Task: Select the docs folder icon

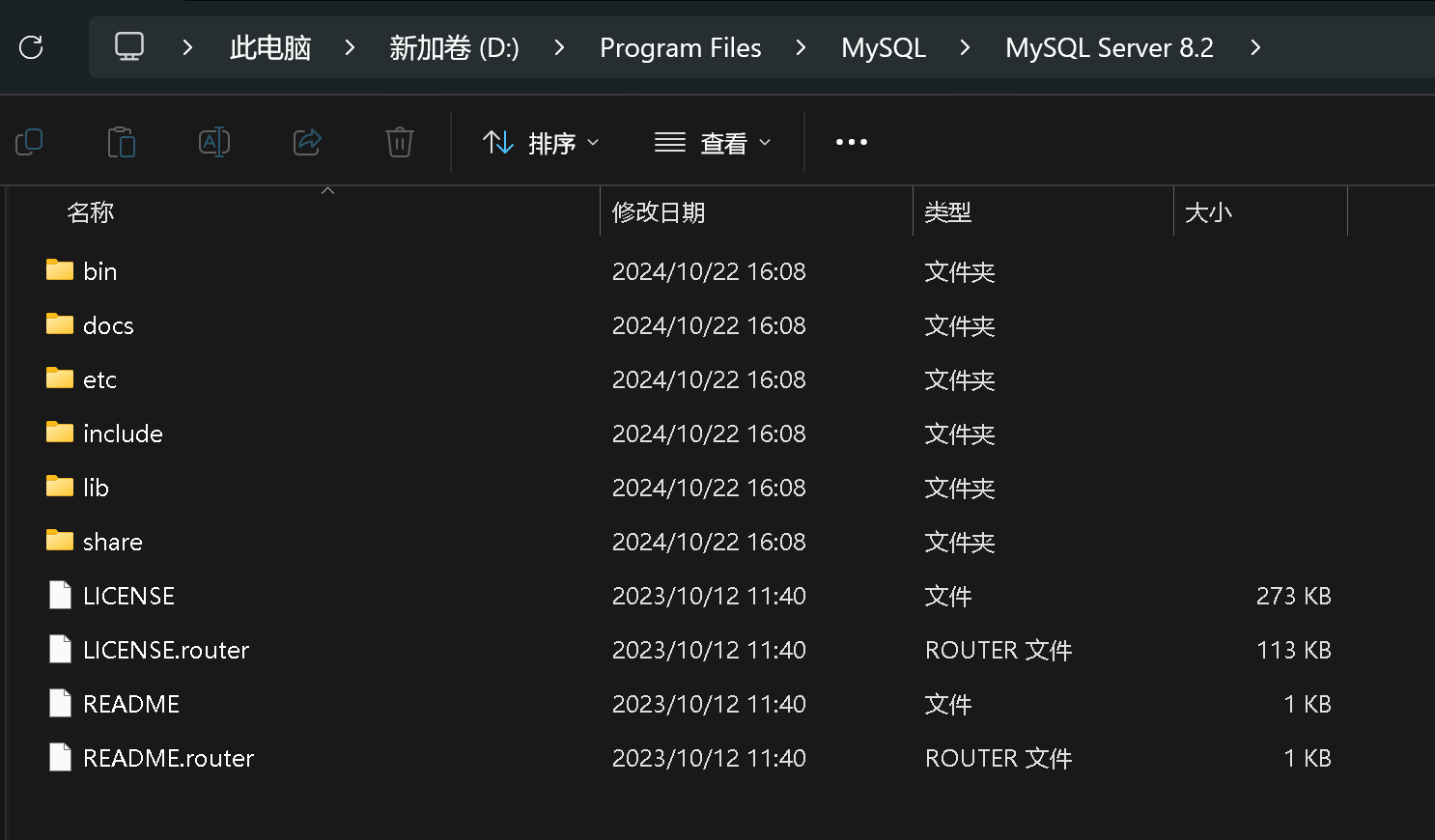Action: click(x=60, y=324)
